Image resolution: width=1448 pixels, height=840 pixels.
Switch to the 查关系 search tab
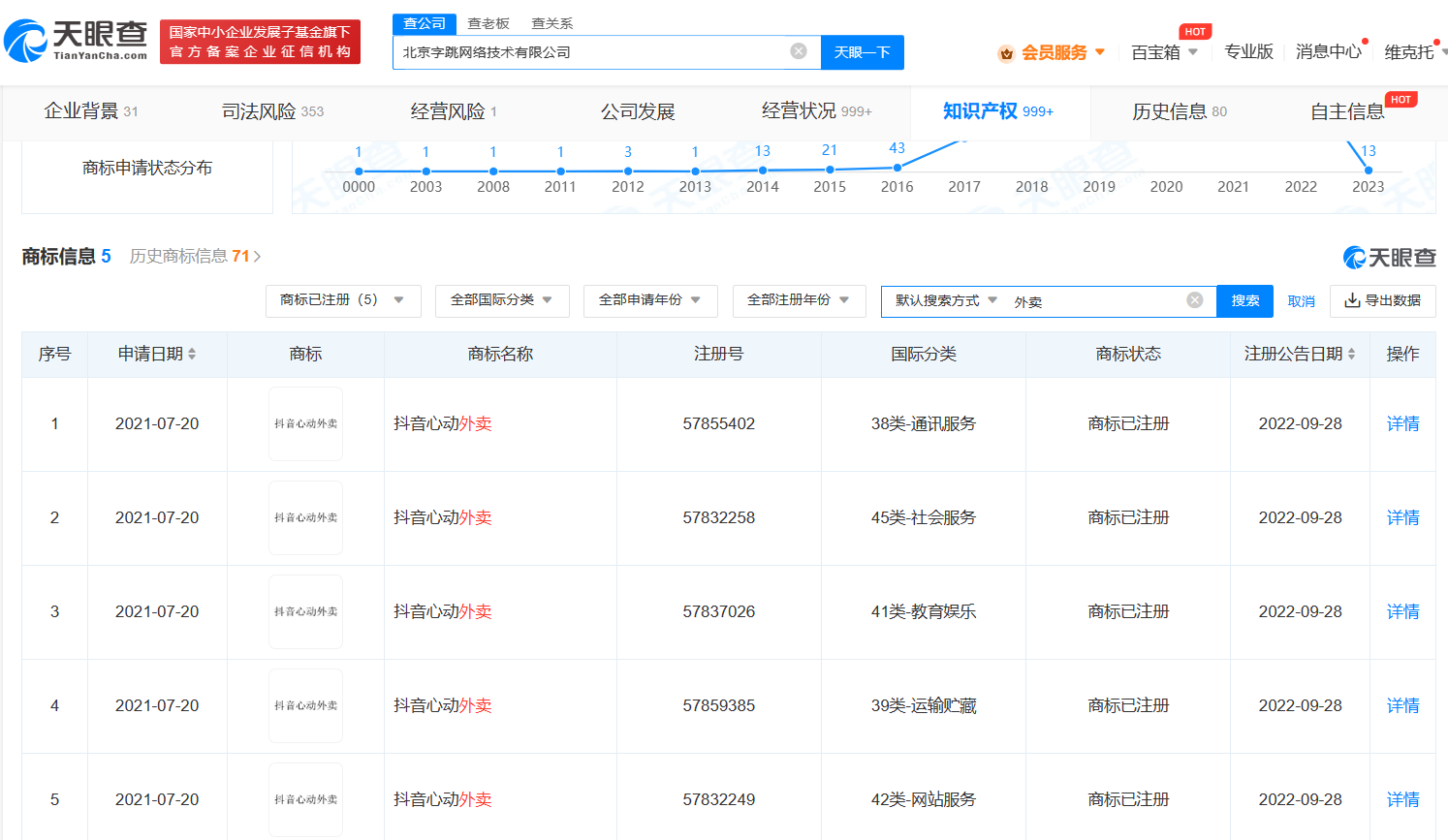tap(552, 23)
